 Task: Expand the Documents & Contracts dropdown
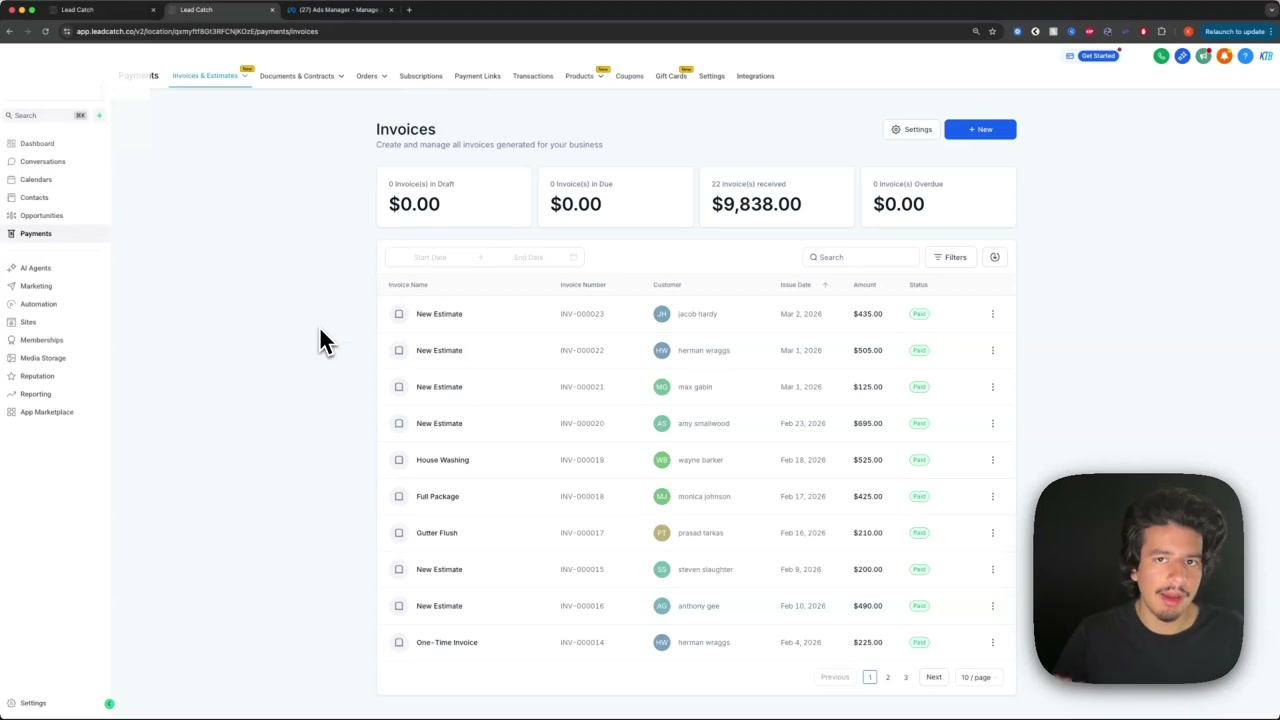pyautogui.click(x=341, y=76)
